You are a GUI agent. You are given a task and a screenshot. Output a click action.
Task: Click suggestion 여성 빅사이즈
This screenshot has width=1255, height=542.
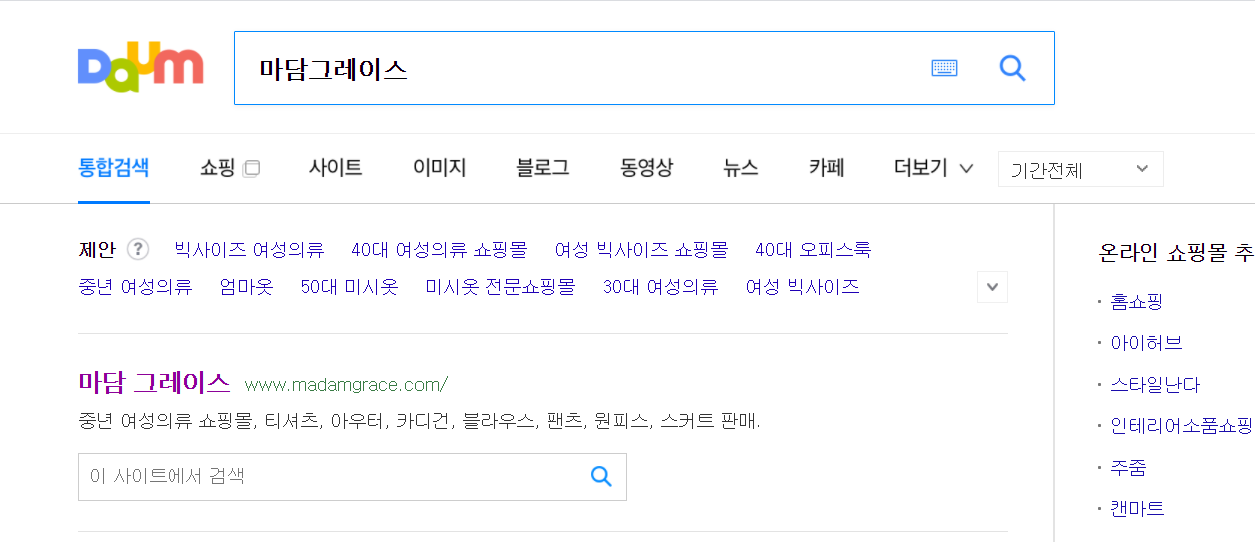[802, 287]
